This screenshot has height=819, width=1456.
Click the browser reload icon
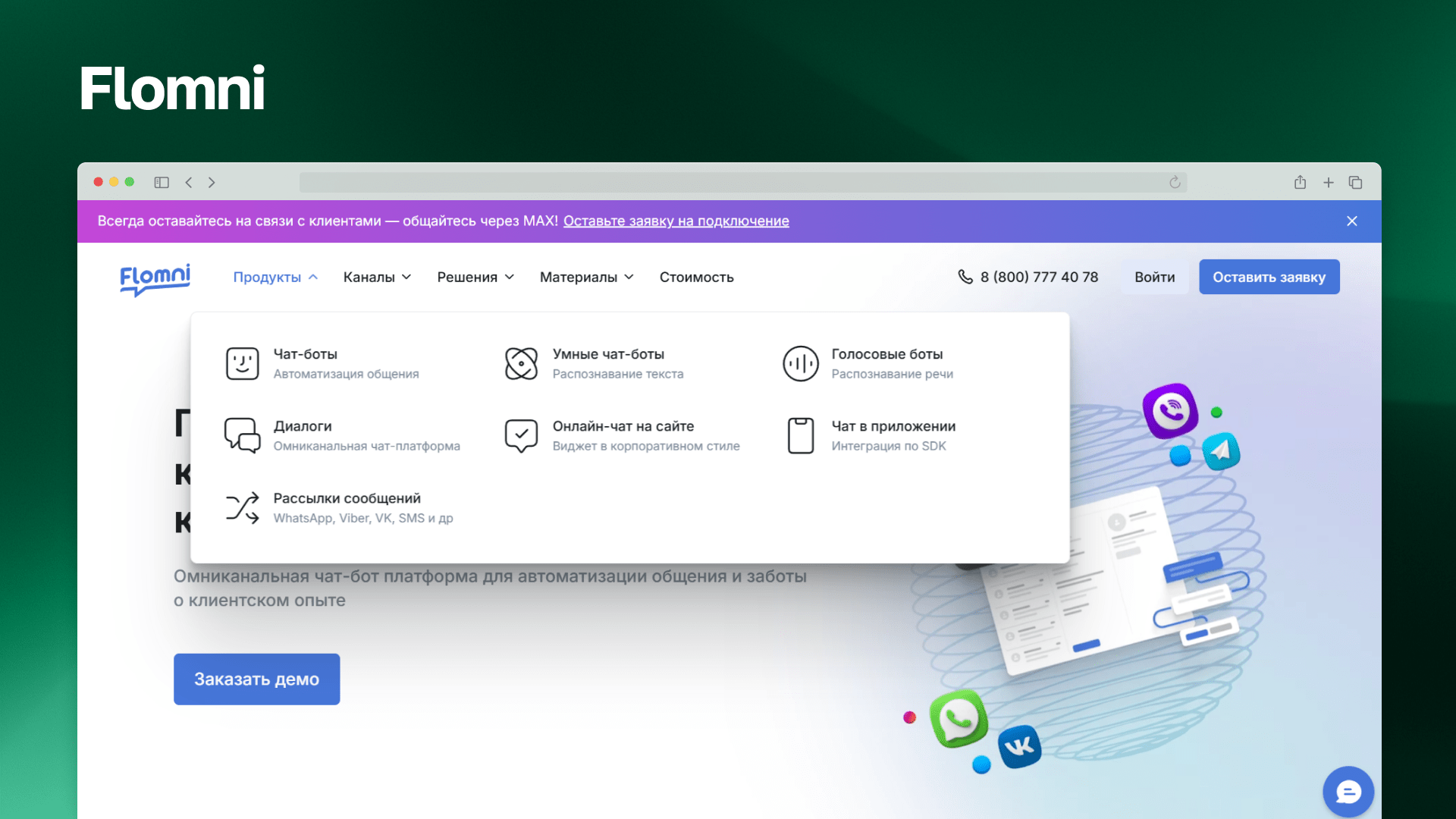(x=1175, y=182)
